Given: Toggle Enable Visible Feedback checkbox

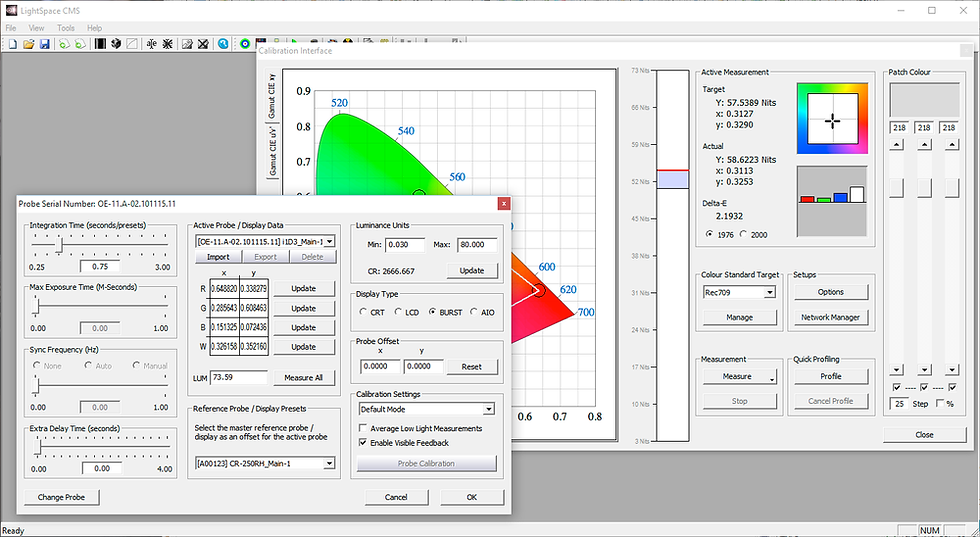Looking at the screenshot, I should pyautogui.click(x=362, y=443).
